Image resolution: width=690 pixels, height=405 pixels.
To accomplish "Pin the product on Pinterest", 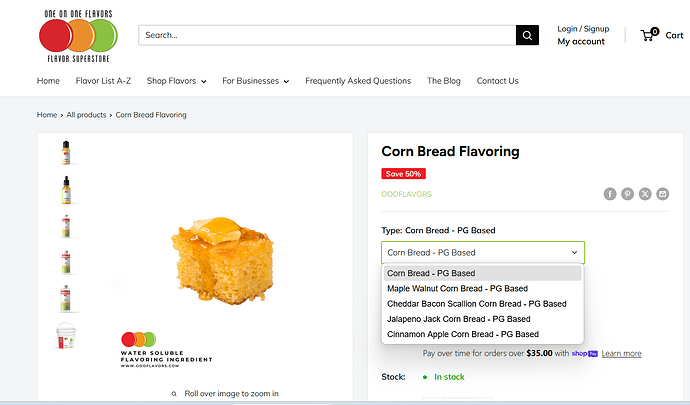I will pyautogui.click(x=627, y=194).
